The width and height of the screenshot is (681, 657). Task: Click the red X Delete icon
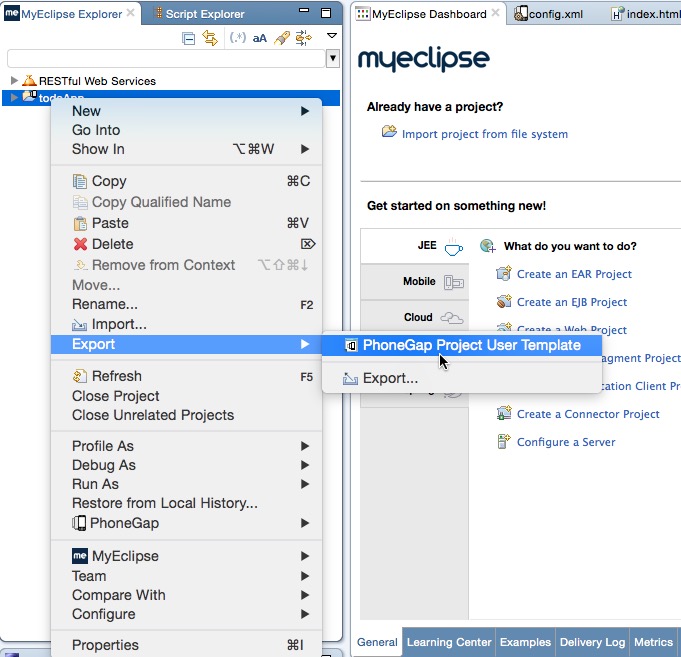(80, 244)
